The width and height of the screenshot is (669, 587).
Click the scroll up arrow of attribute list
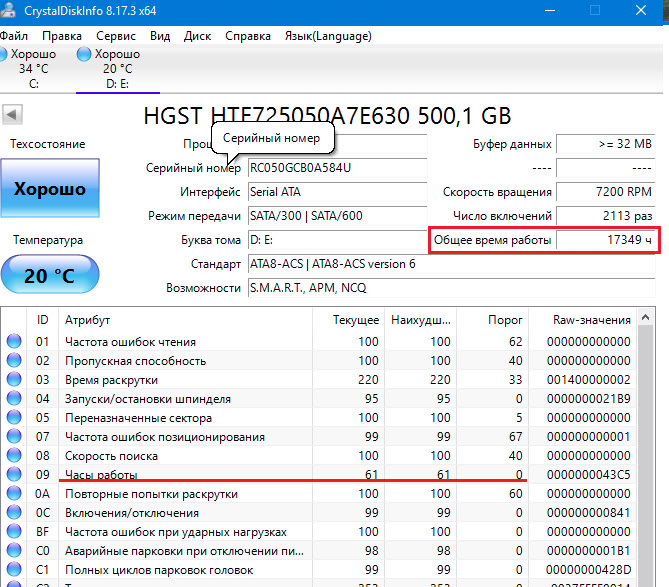click(x=646, y=317)
